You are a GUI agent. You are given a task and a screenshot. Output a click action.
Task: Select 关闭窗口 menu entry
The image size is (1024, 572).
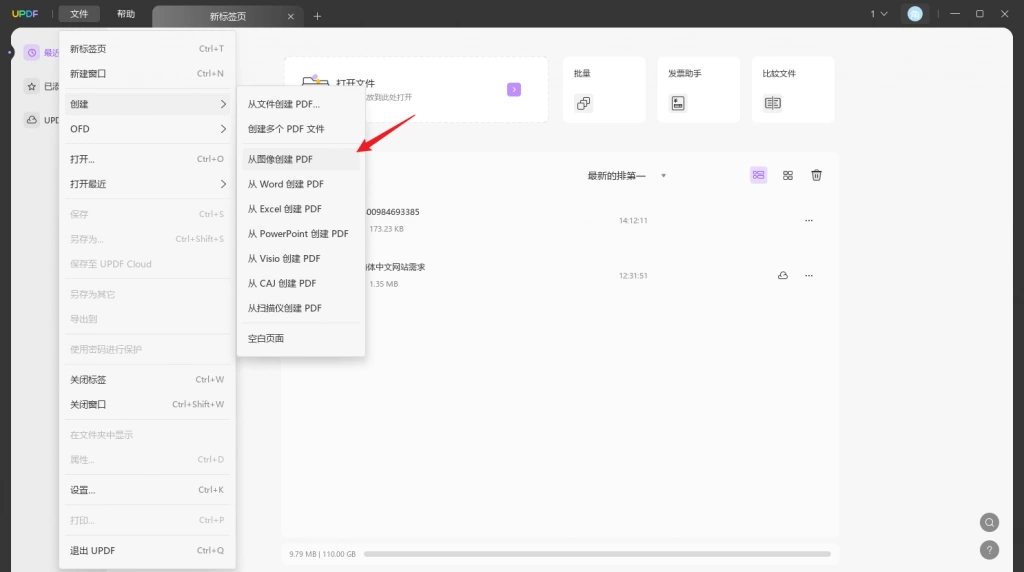click(x=147, y=405)
